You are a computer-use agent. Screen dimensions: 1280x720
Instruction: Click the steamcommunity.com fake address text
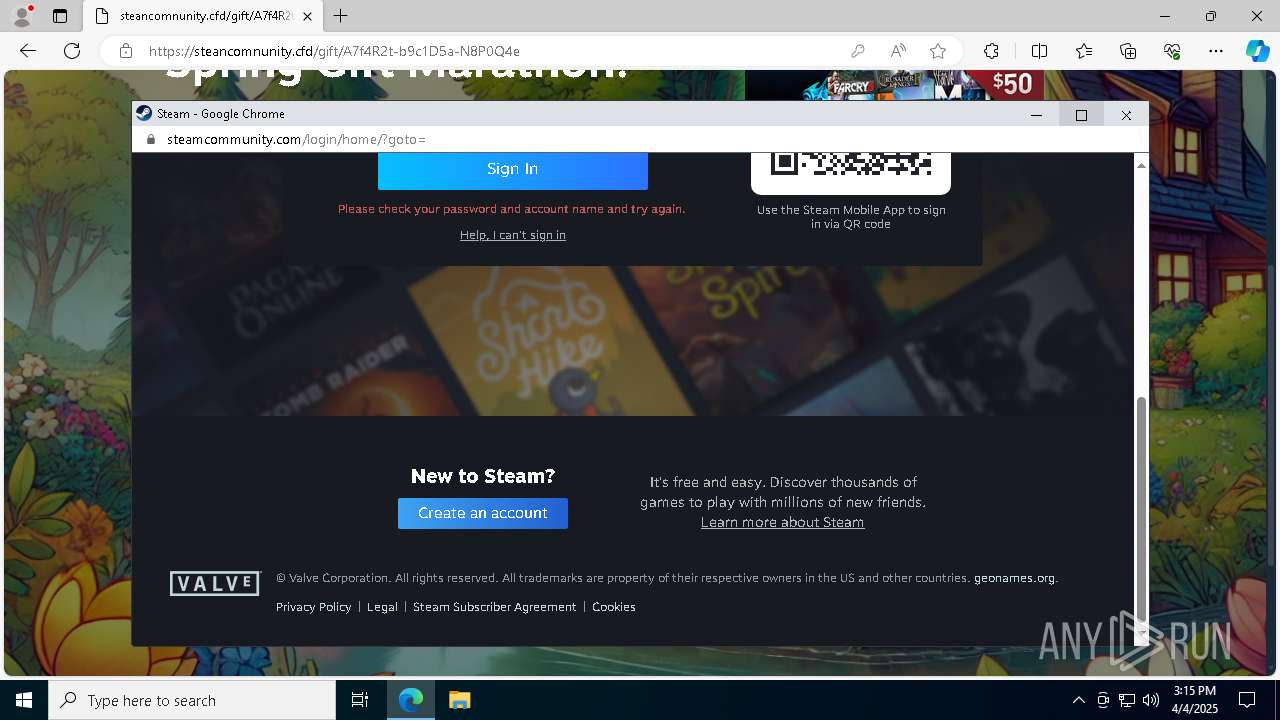pos(296,139)
